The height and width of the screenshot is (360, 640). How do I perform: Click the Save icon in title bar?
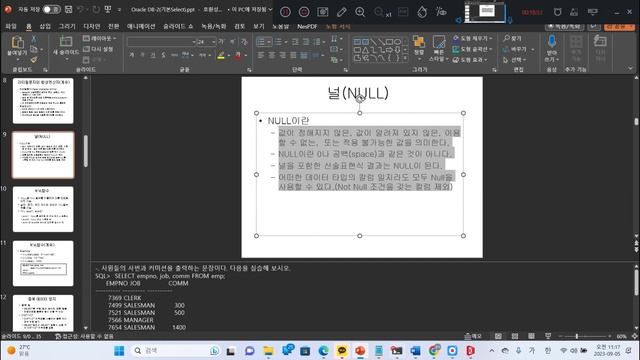coord(69,9)
